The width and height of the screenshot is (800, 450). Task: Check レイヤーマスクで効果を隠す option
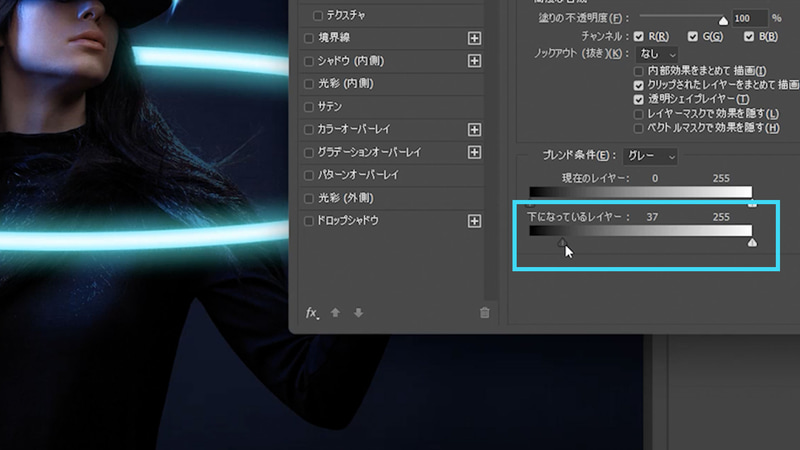coord(638,114)
